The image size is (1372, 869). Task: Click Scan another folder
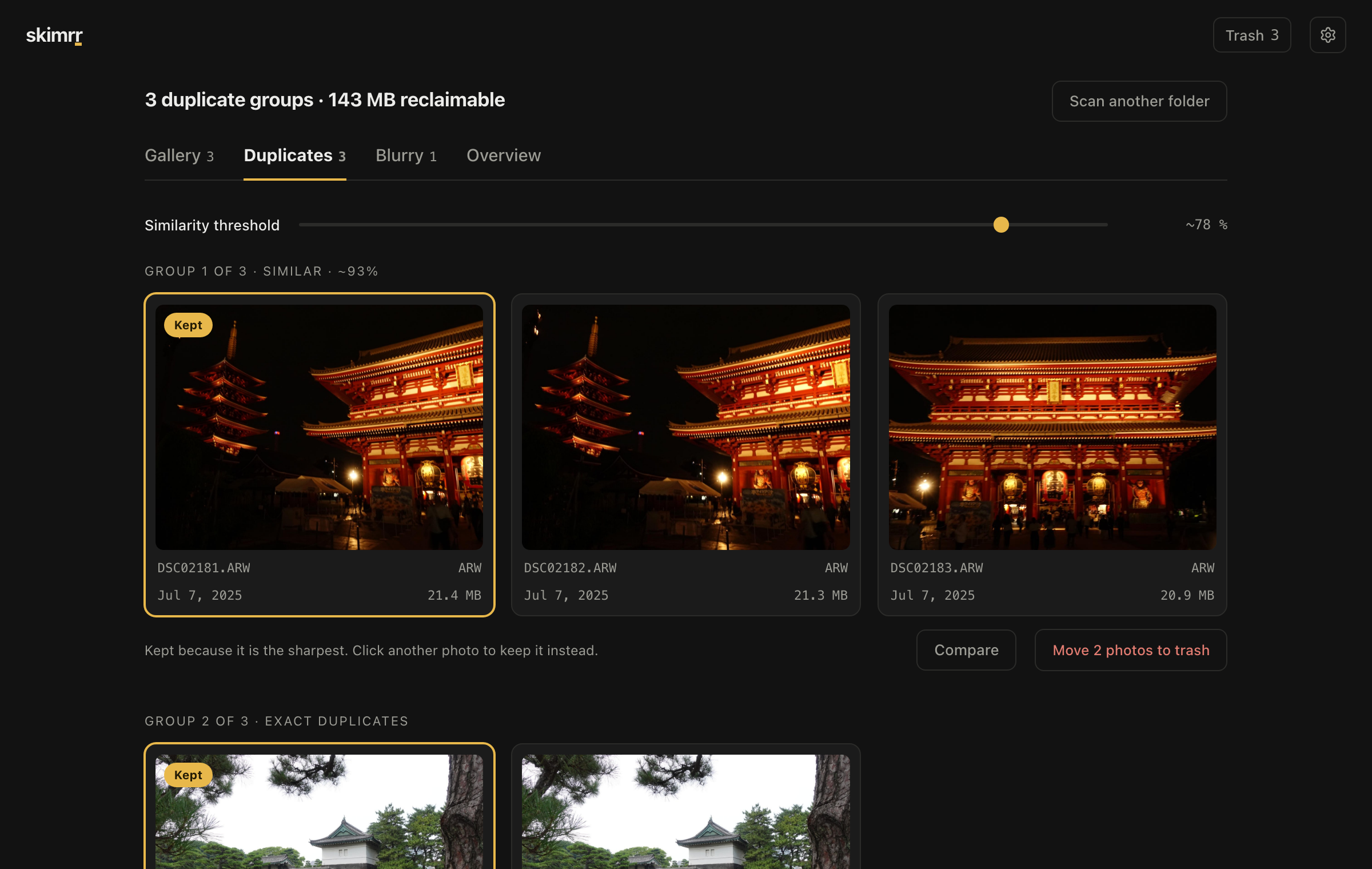(x=1139, y=101)
